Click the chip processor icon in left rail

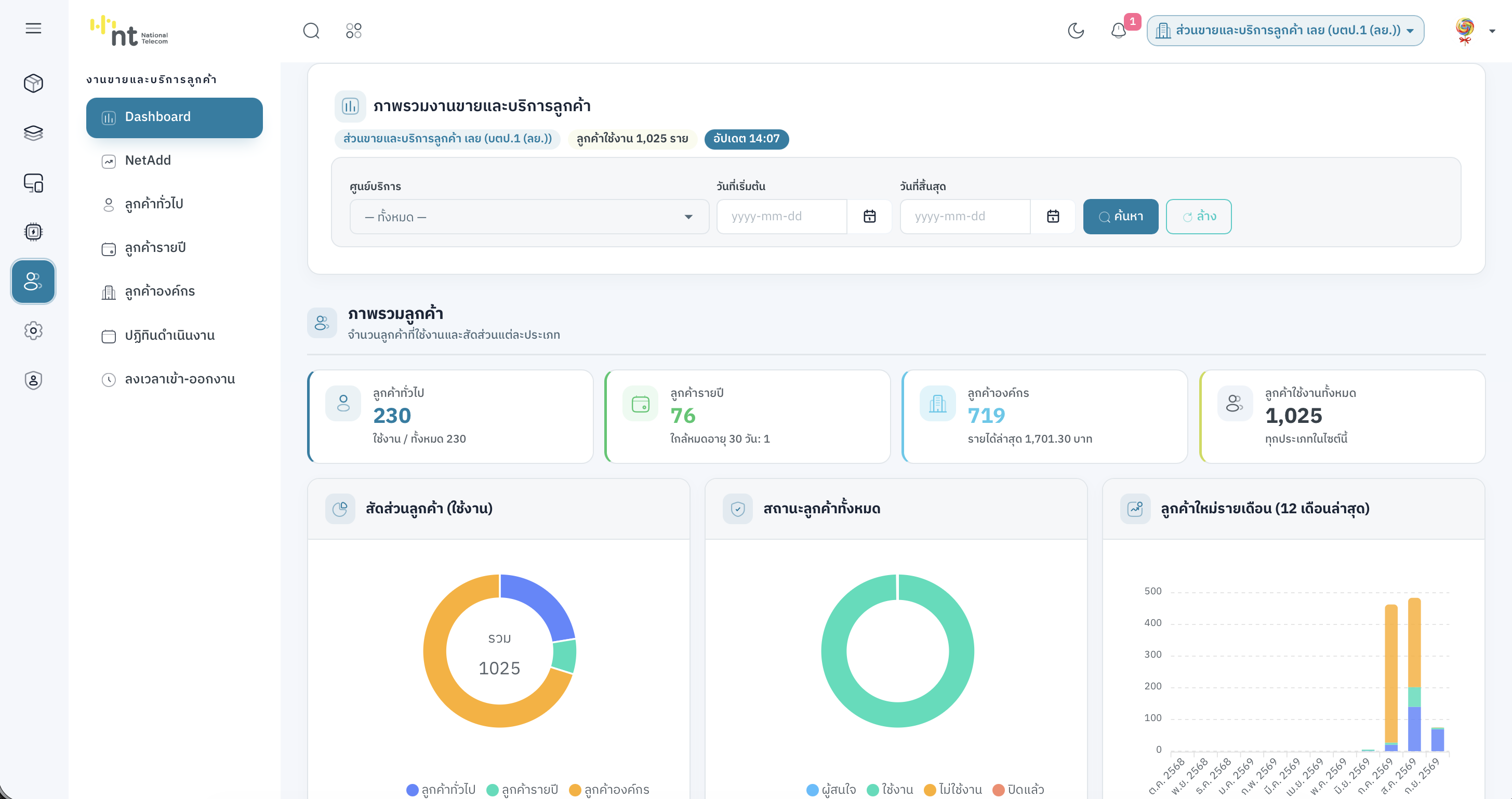tap(33, 232)
